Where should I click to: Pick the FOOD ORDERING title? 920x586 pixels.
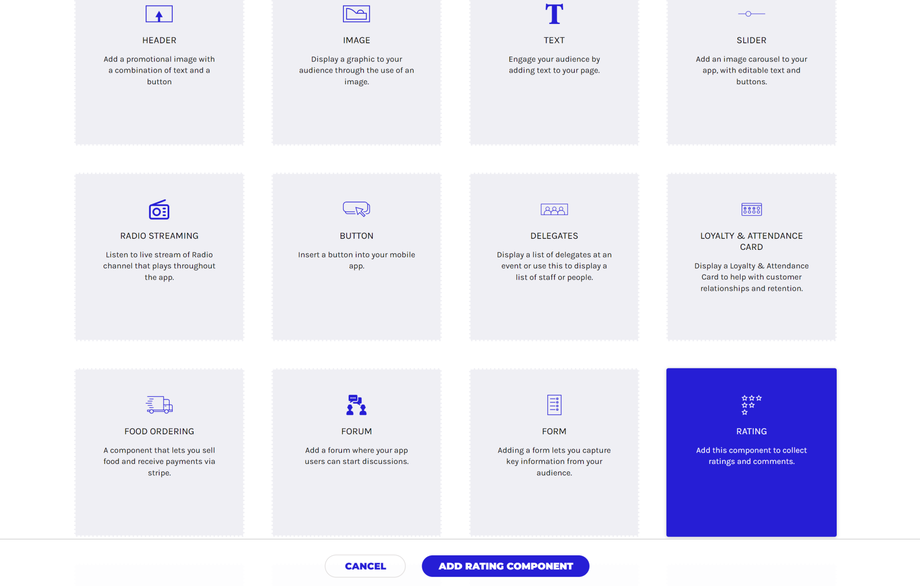click(159, 431)
